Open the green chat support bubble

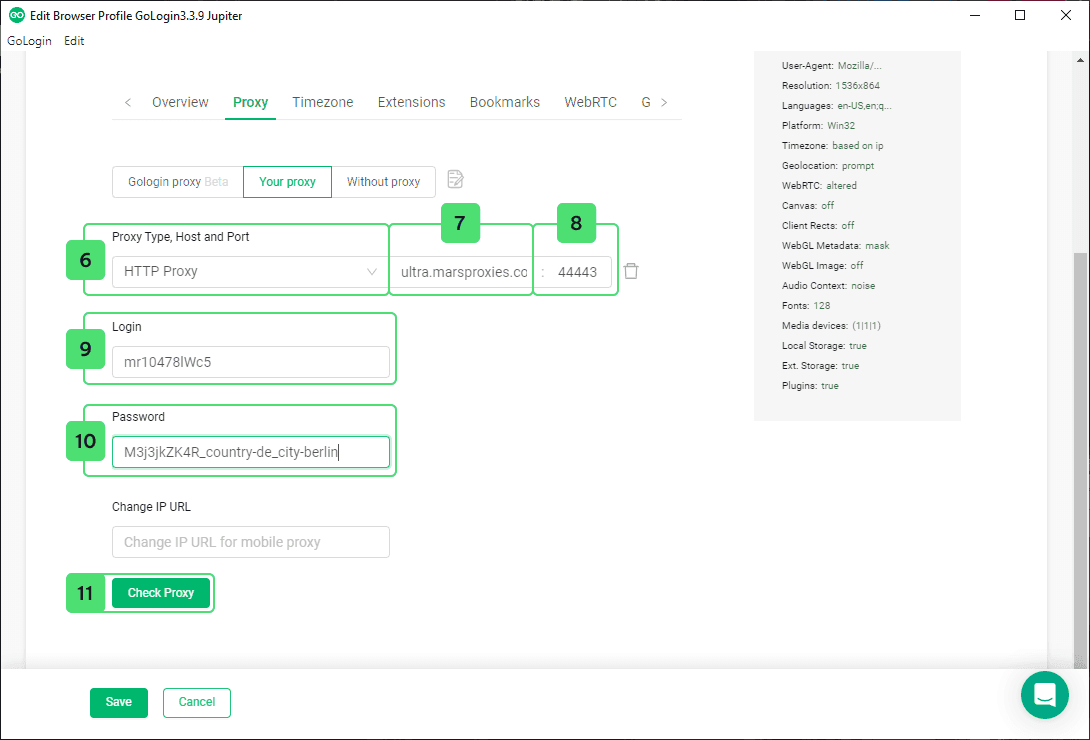pyautogui.click(x=1045, y=695)
